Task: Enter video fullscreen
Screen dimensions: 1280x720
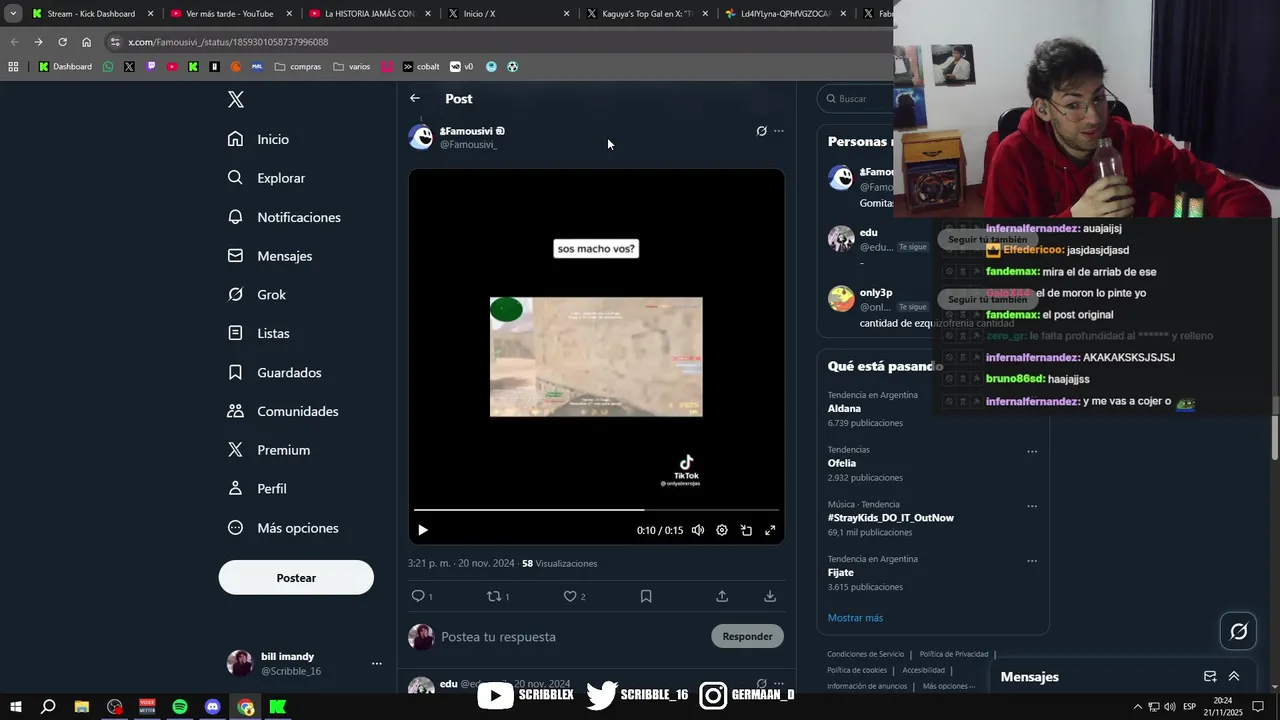Action: pyautogui.click(x=770, y=530)
